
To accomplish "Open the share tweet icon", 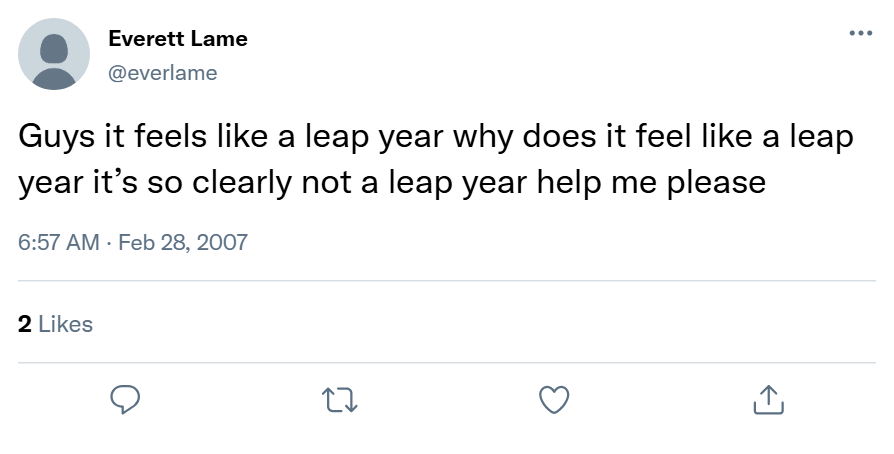I will click(x=768, y=401).
